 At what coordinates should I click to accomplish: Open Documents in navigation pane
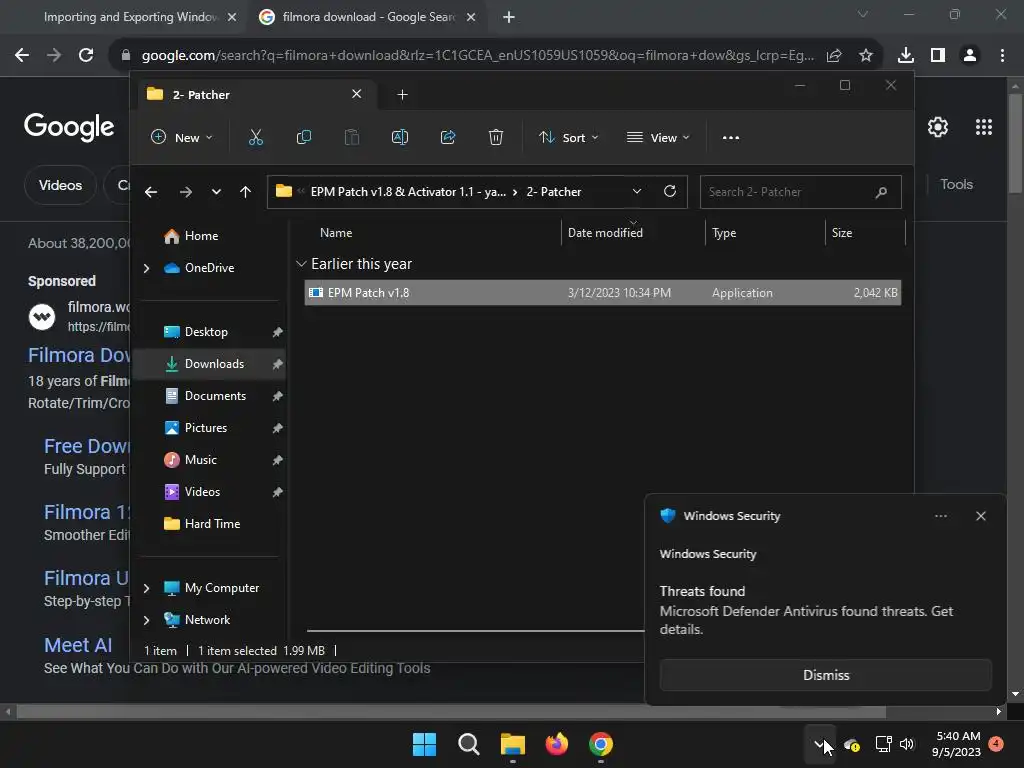pyautogui.click(x=214, y=396)
